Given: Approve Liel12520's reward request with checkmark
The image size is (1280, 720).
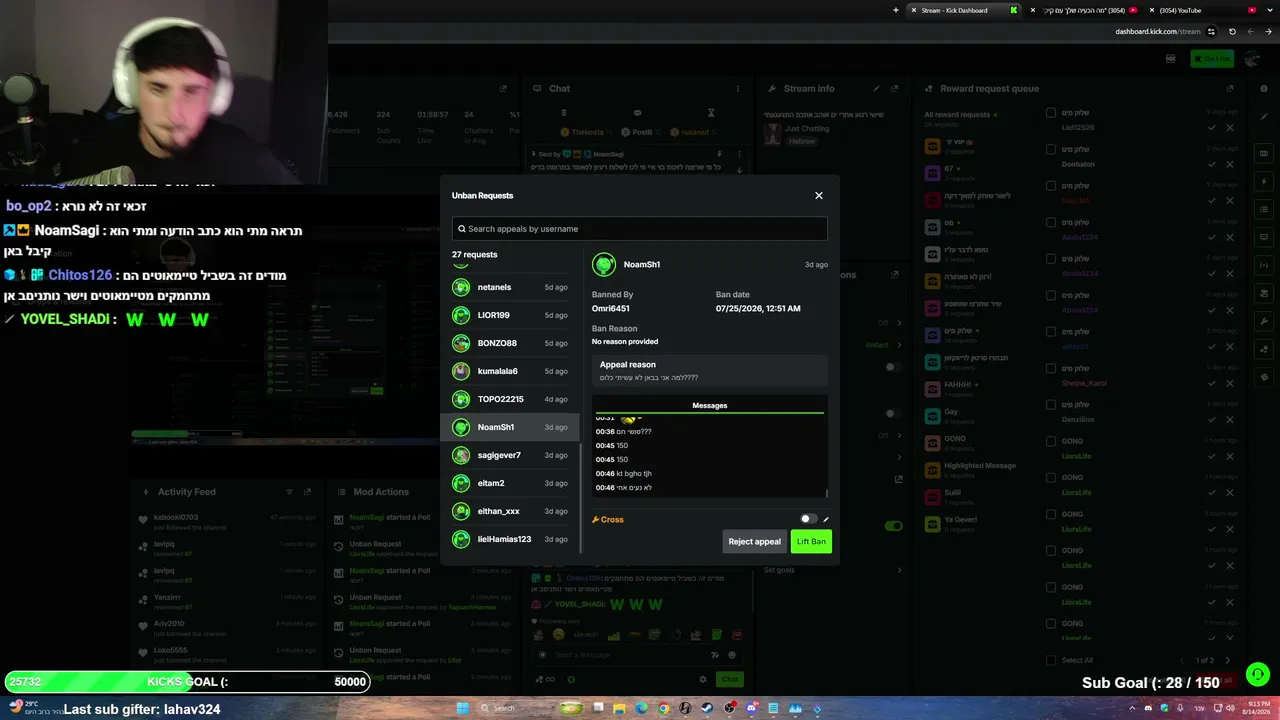Looking at the screenshot, I should [1212, 128].
